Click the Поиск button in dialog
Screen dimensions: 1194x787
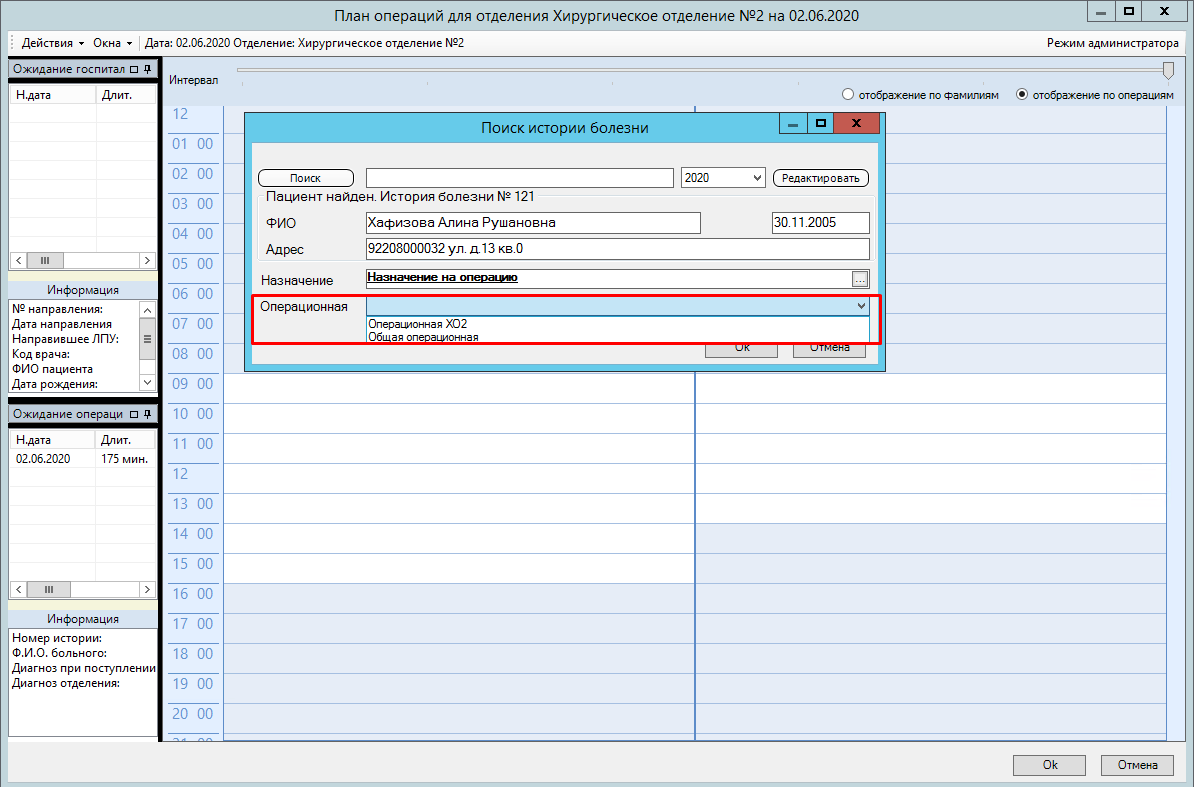(x=305, y=178)
